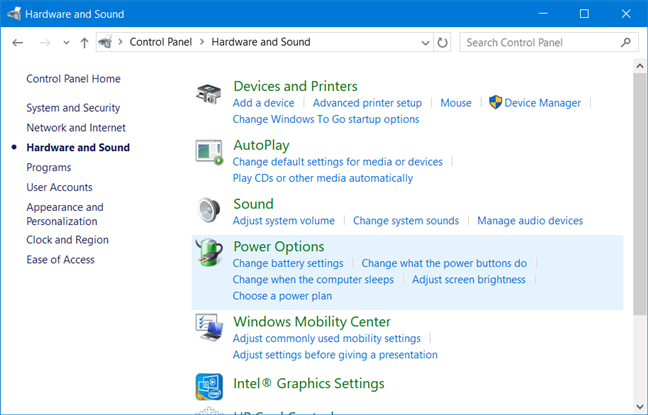Open the Devices and Printers icon

(x=209, y=94)
